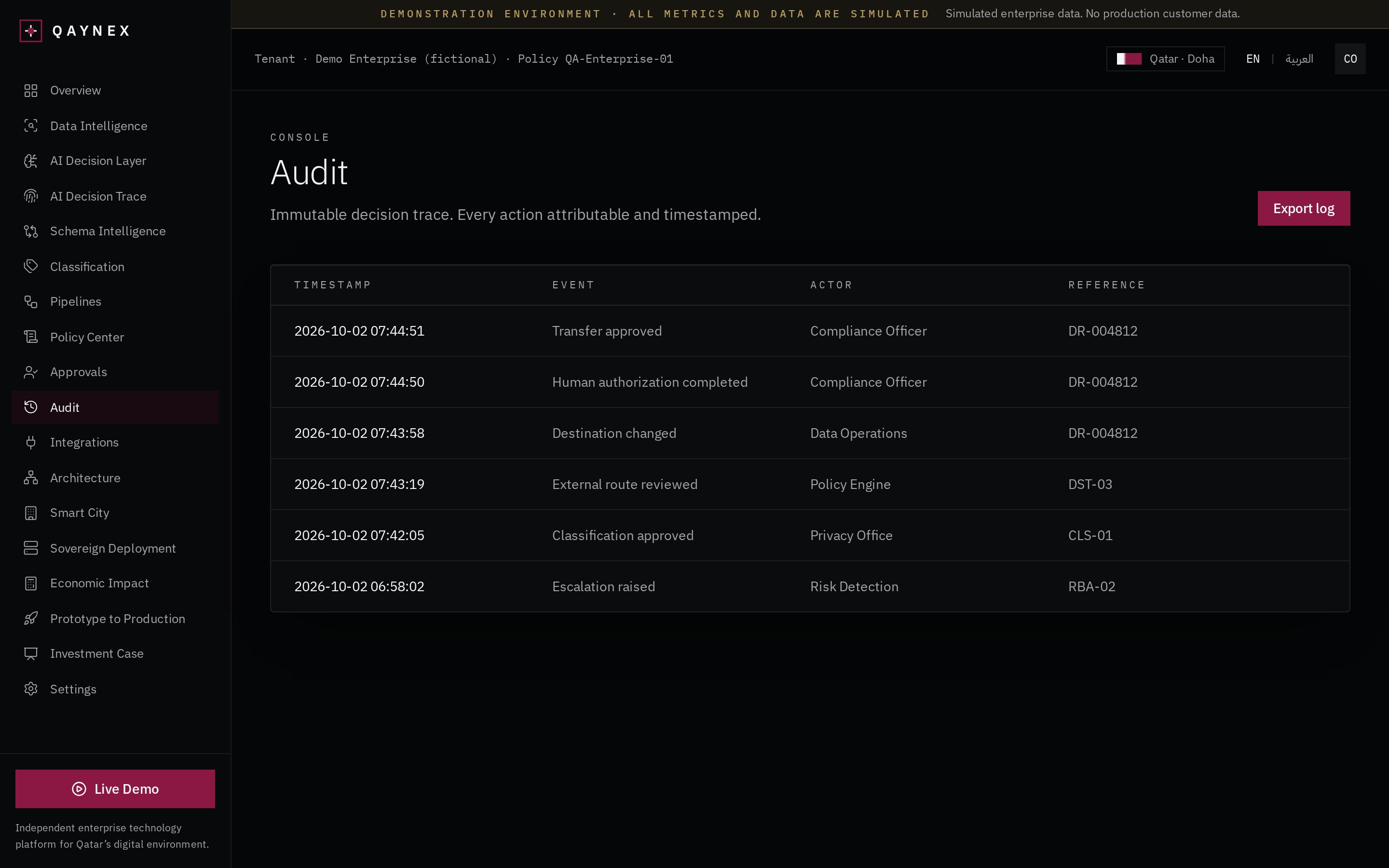
Task: Click the Approvals user-check icon
Action: [x=31, y=372]
